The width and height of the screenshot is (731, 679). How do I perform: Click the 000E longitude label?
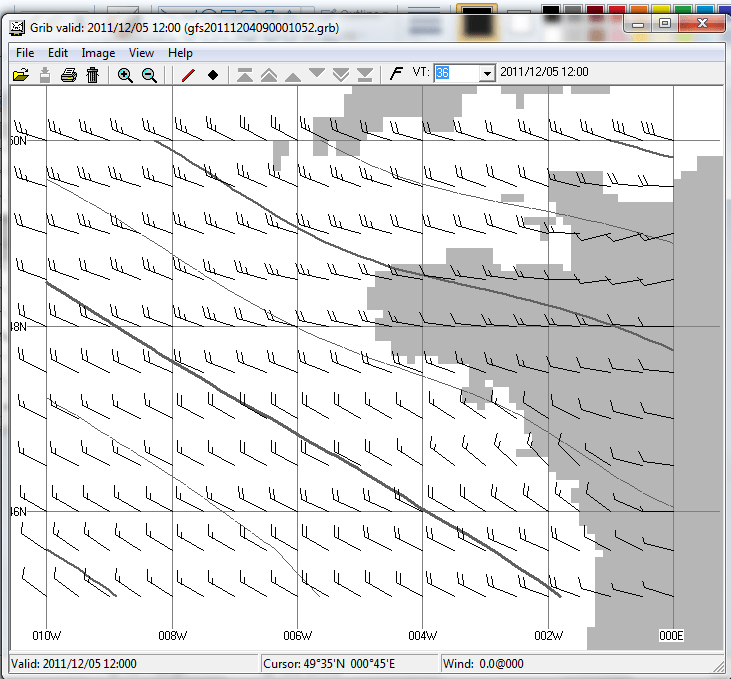[x=671, y=636]
